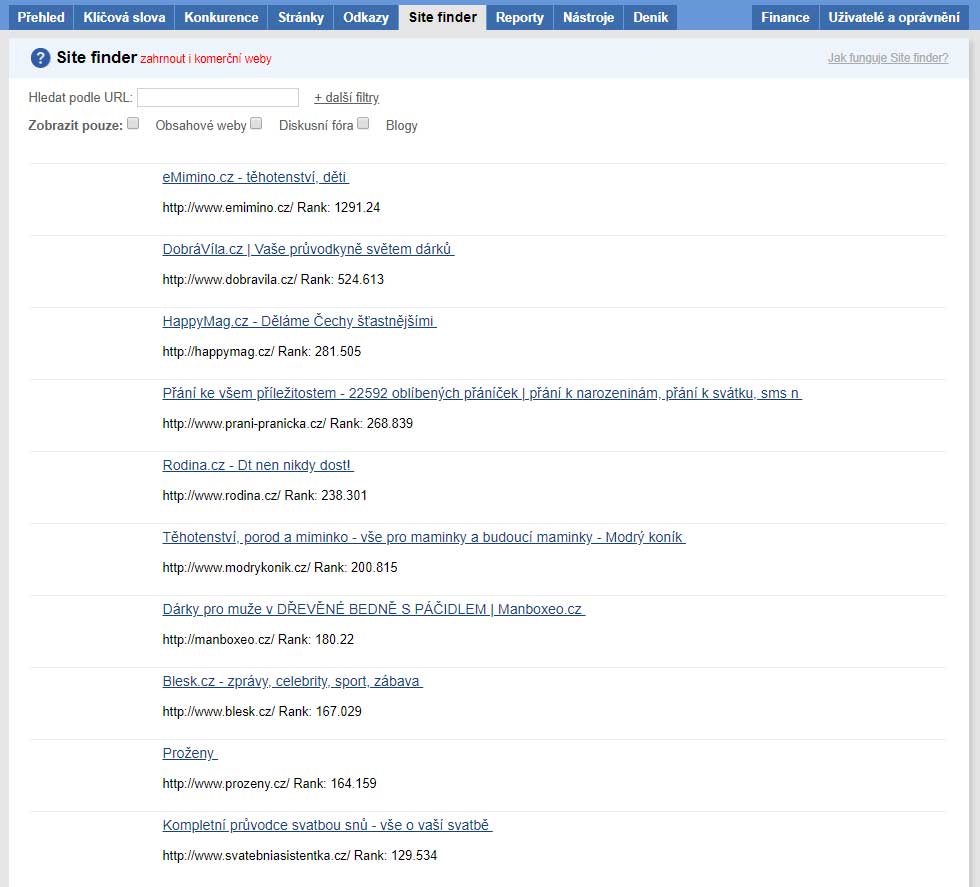Switch to the Klíčová slova tab
Image resolution: width=980 pixels, height=887 pixels.
tap(124, 17)
